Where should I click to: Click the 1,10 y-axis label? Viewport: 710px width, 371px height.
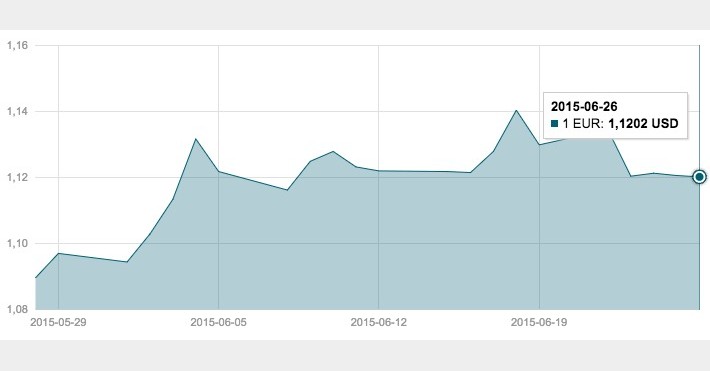point(17,244)
